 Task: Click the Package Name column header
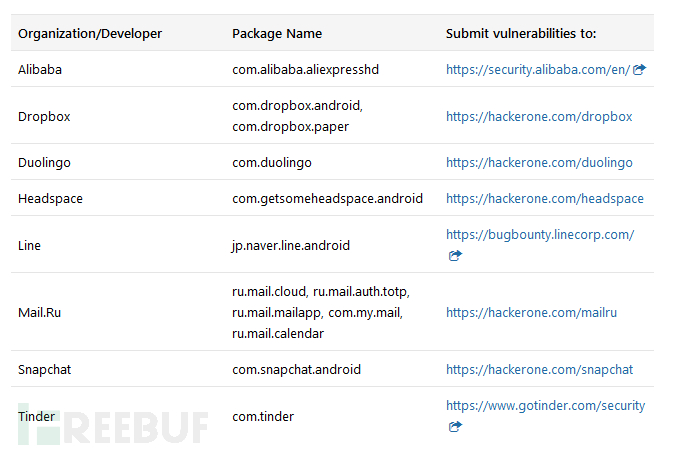(x=277, y=33)
